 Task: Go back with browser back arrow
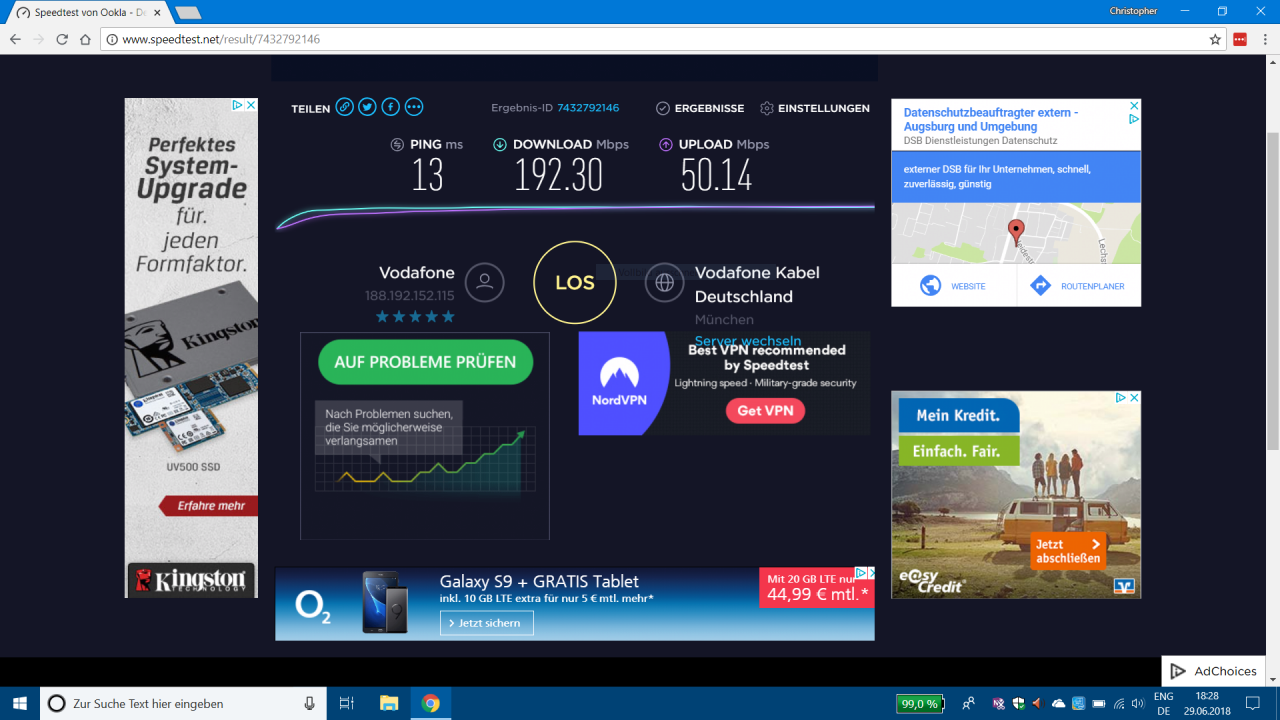coord(15,39)
